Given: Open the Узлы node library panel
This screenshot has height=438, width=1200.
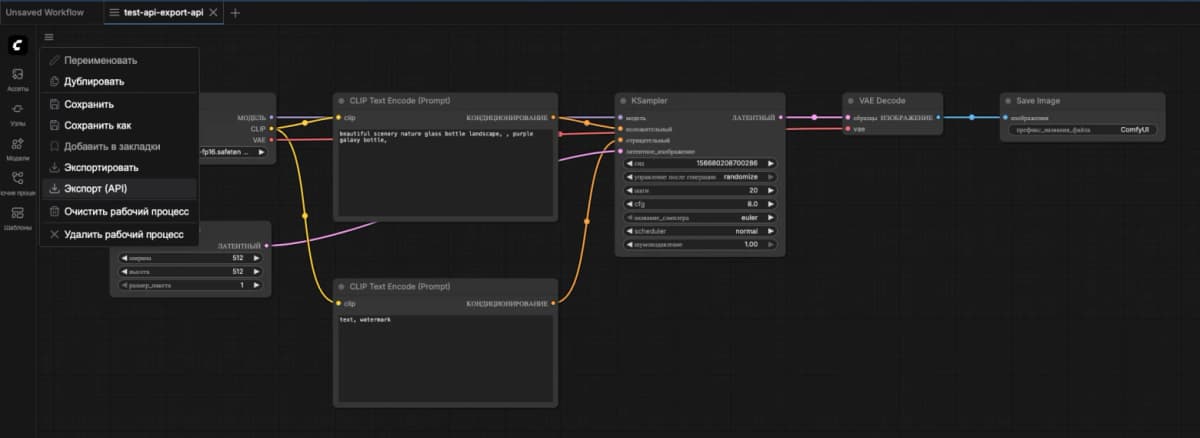Looking at the screenshot, I should tap(18, 113).
